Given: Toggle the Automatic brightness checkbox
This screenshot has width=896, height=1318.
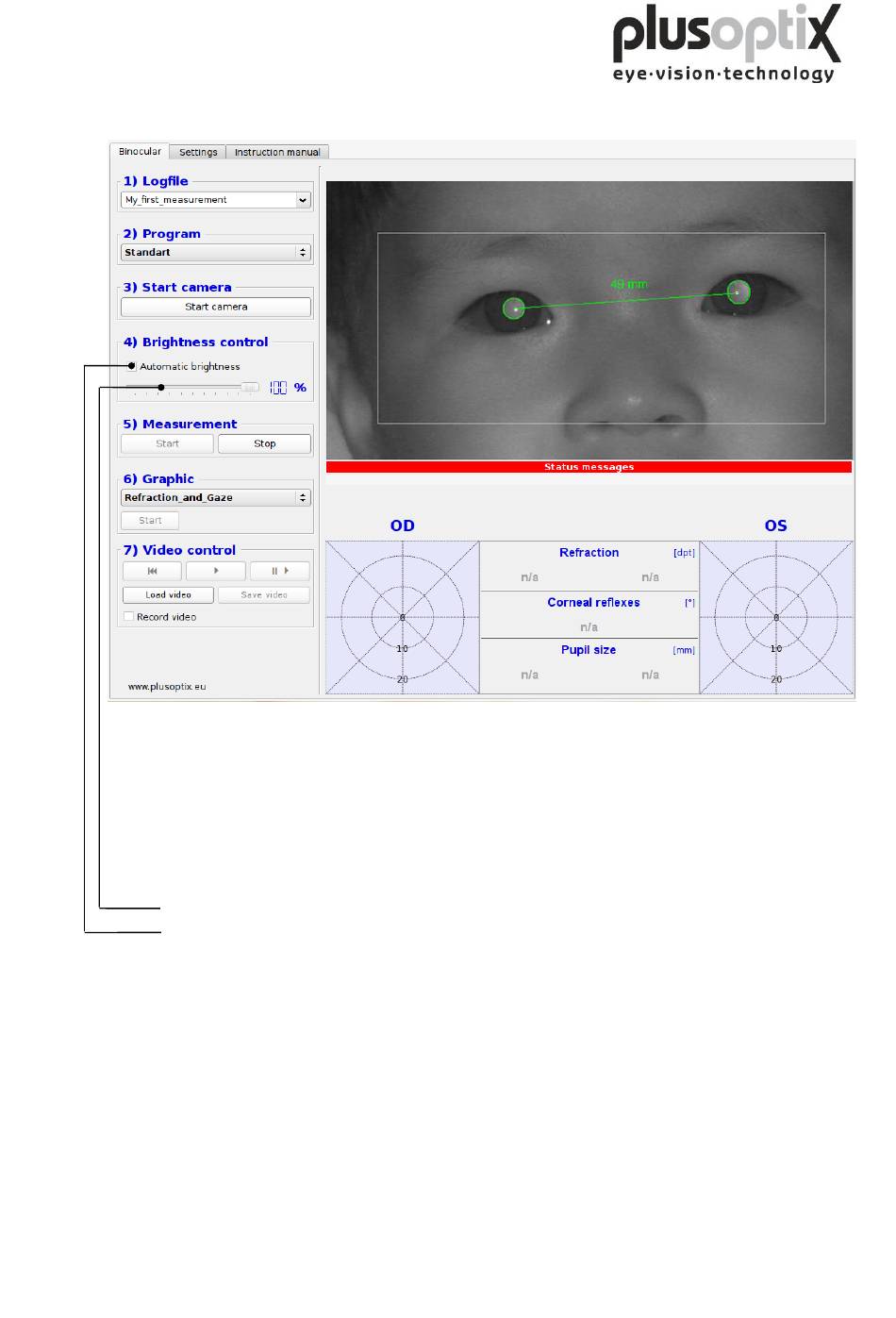Looking at the screenshot, I should (132, 366).
